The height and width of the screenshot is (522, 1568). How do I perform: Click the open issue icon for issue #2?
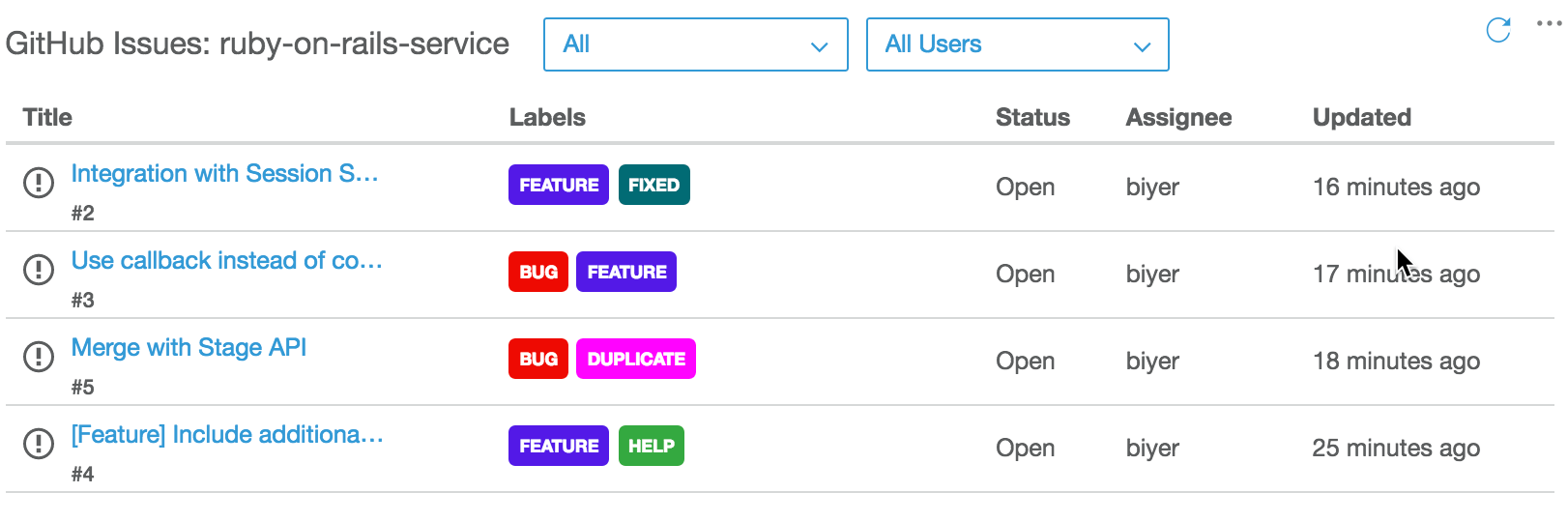tap(39, 182)
